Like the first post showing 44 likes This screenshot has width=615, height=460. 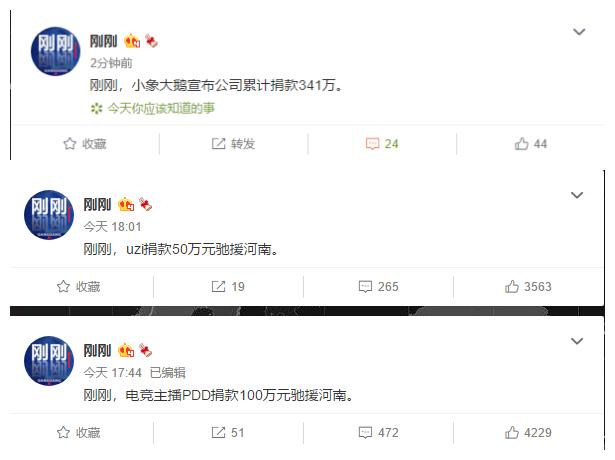click(x=531, y=144)
